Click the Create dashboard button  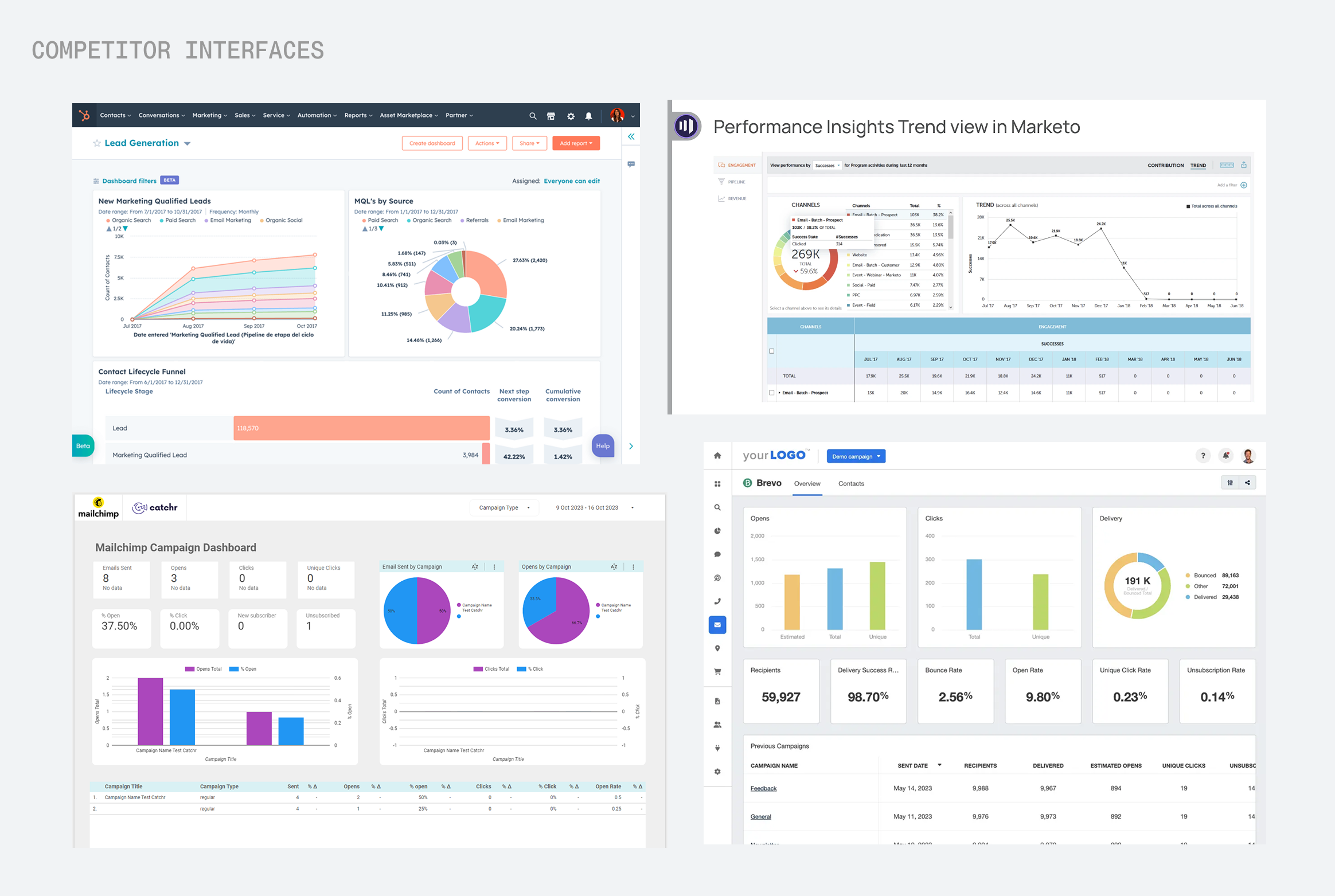click(432, 143)
